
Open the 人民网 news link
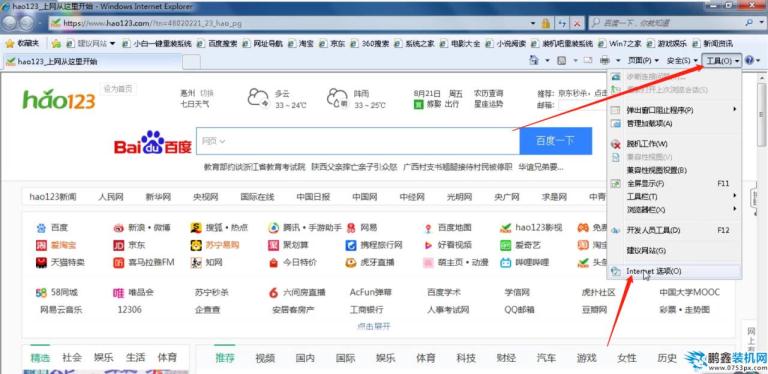(111, 197)
